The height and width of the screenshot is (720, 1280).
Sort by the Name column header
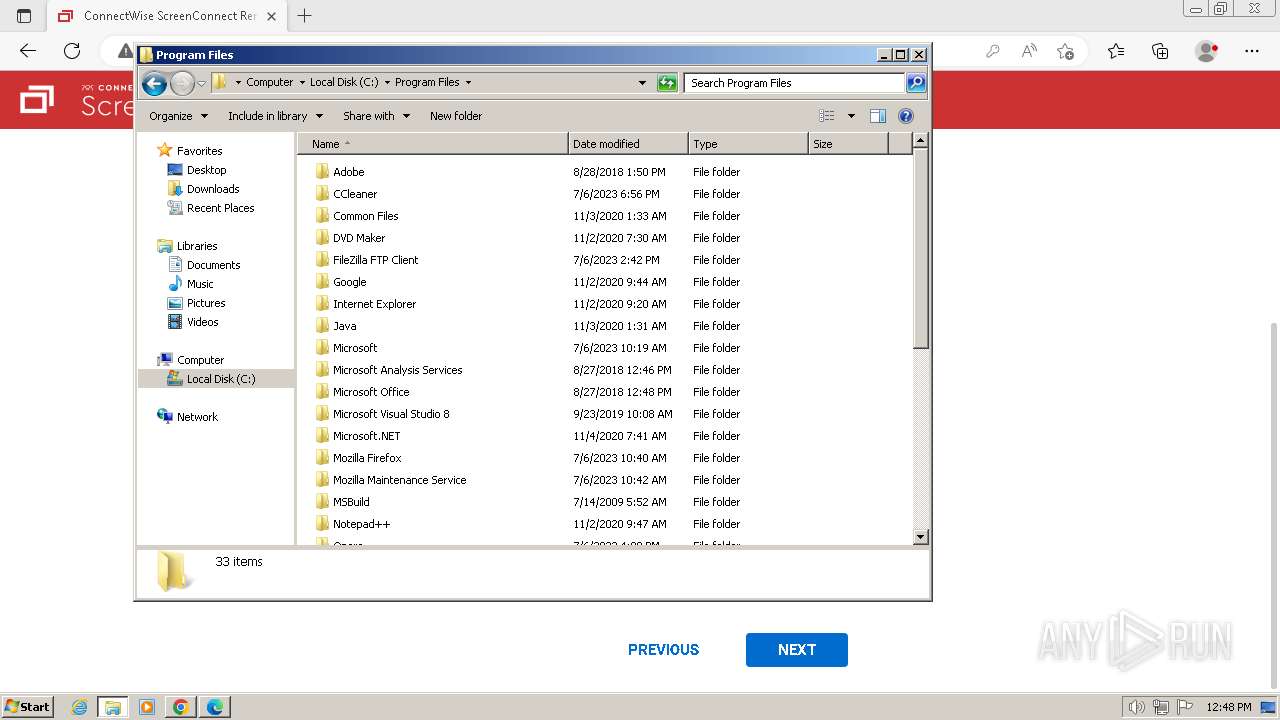tap(432, 144)
